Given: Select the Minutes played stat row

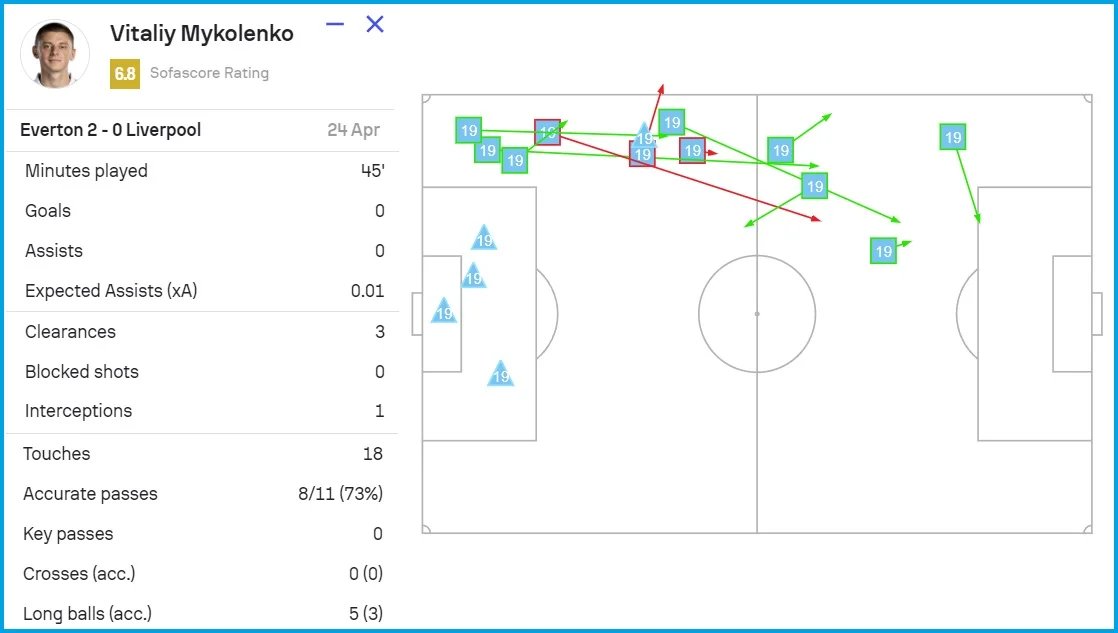Looking at the screenshot, I should click(x=203, y=171).
